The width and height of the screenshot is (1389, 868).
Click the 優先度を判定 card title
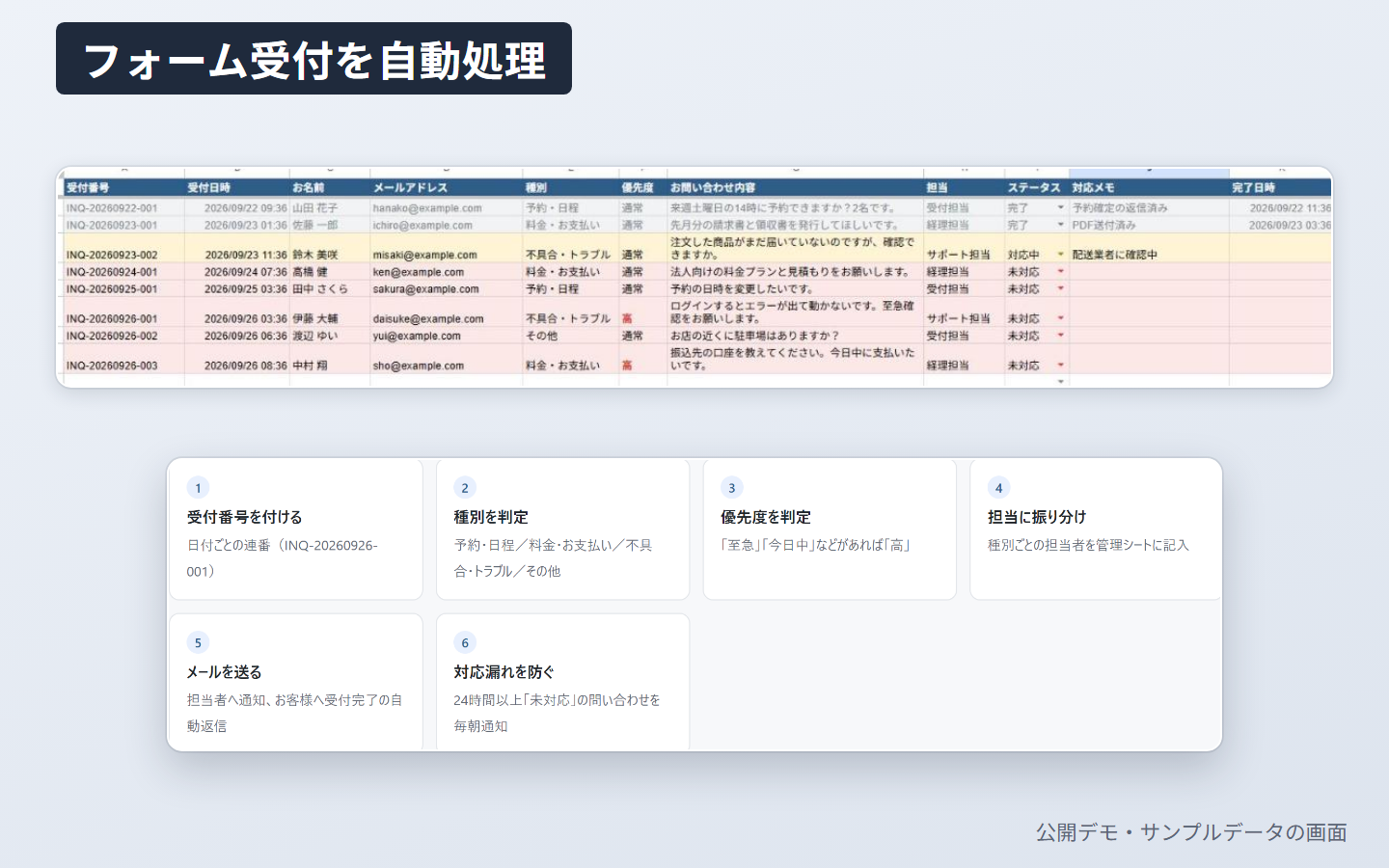point(766,517)
